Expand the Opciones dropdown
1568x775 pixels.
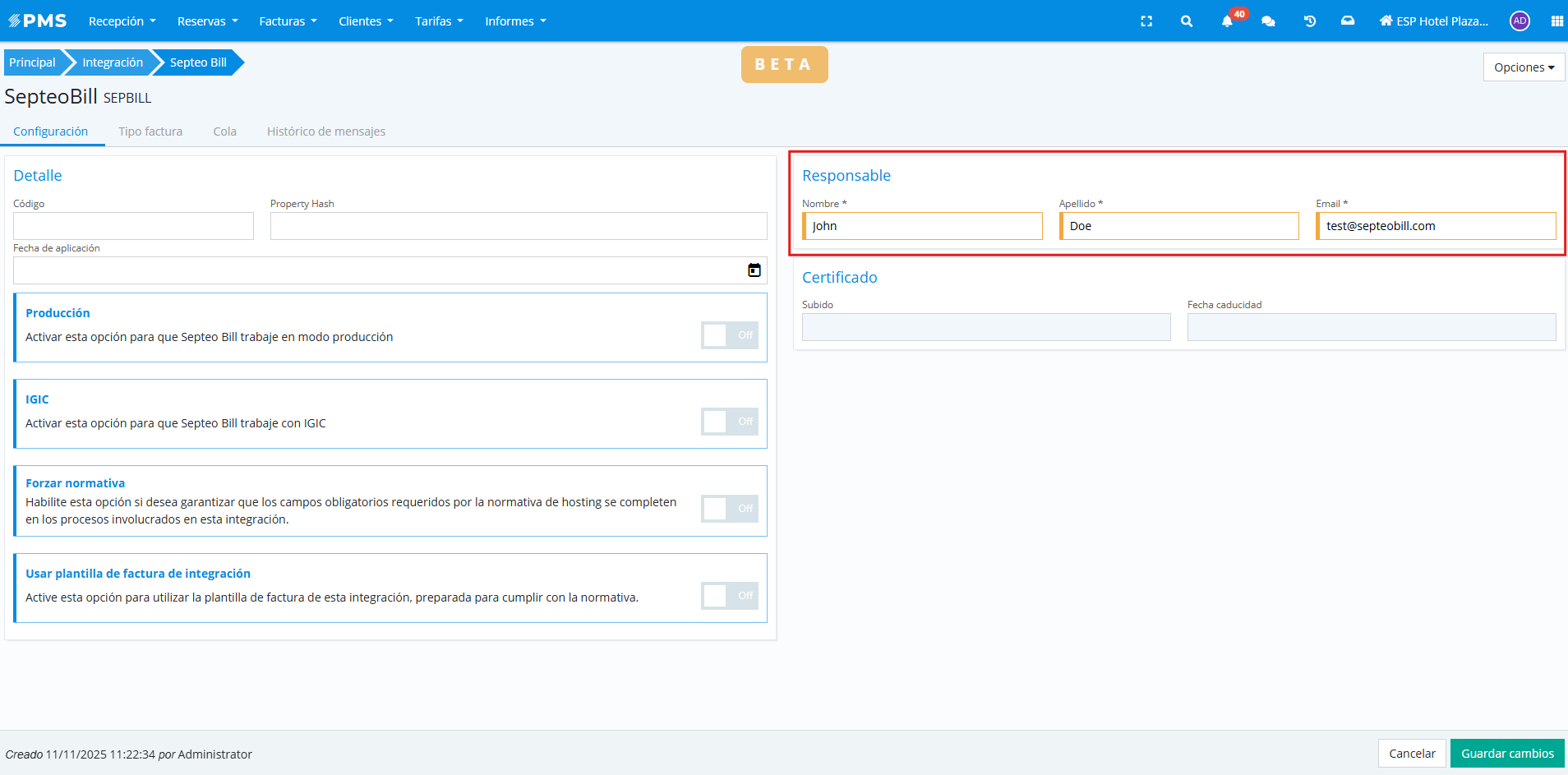click(x=1524, y=67)
